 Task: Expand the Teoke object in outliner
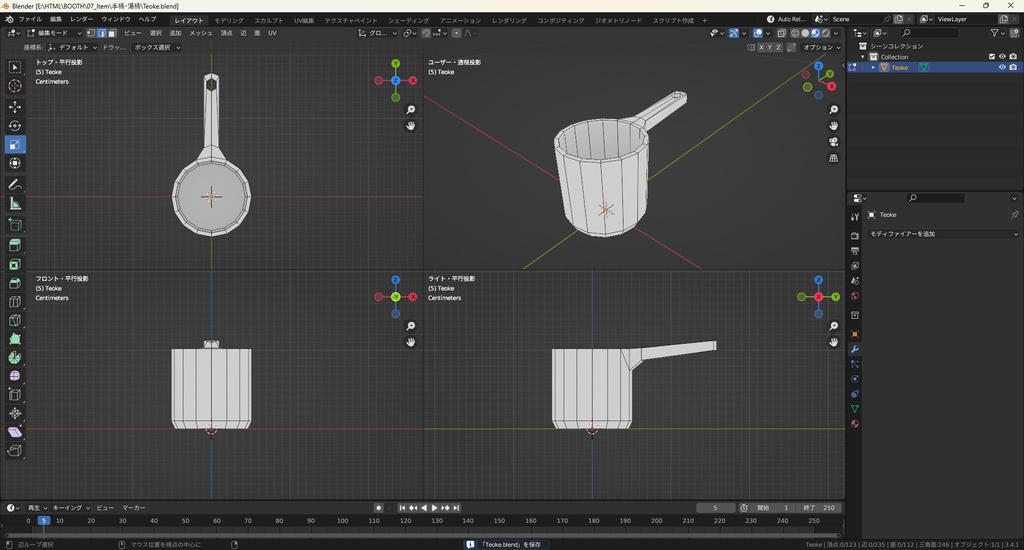pyautogui.click(x=873, y=68)
